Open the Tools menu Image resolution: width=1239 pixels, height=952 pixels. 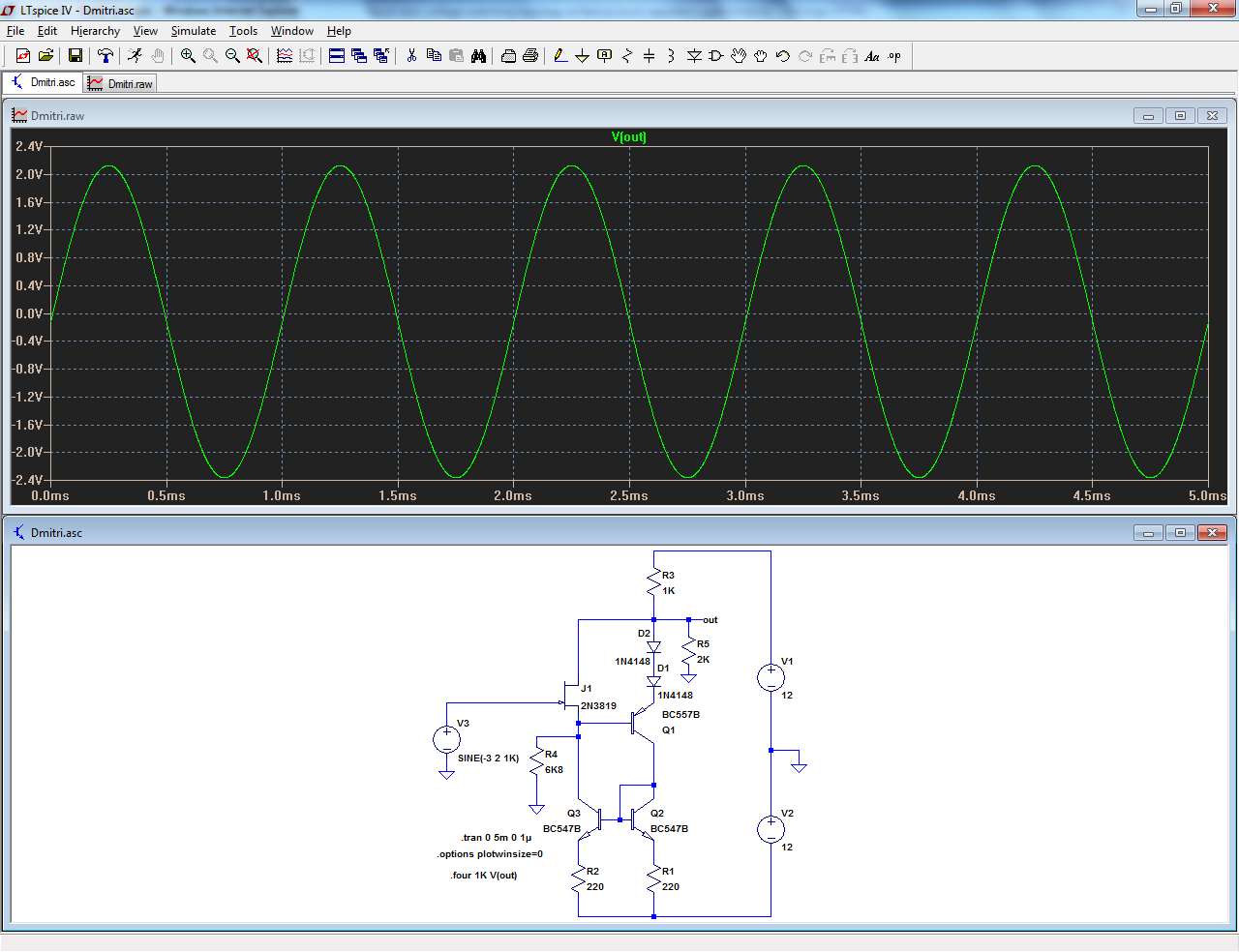point(243,31)
